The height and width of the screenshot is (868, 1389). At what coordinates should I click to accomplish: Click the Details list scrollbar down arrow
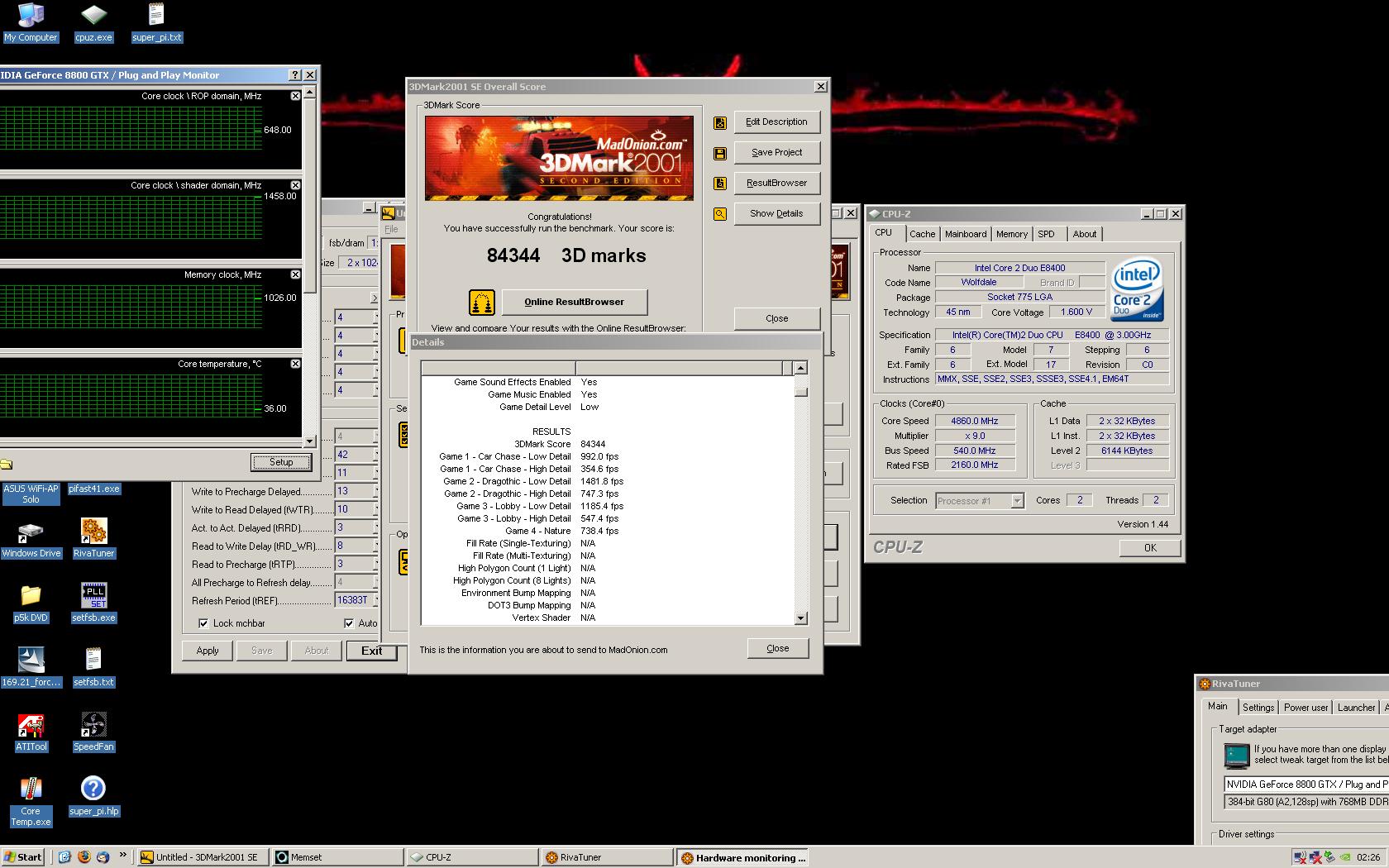800,618
